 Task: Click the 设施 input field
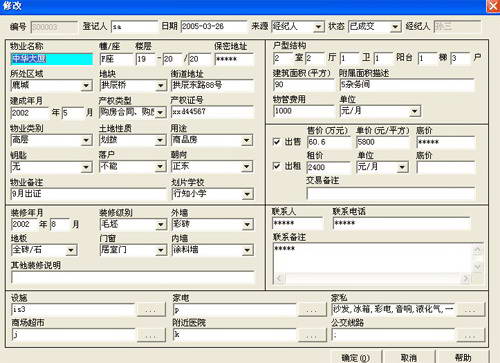click(73, 309)
